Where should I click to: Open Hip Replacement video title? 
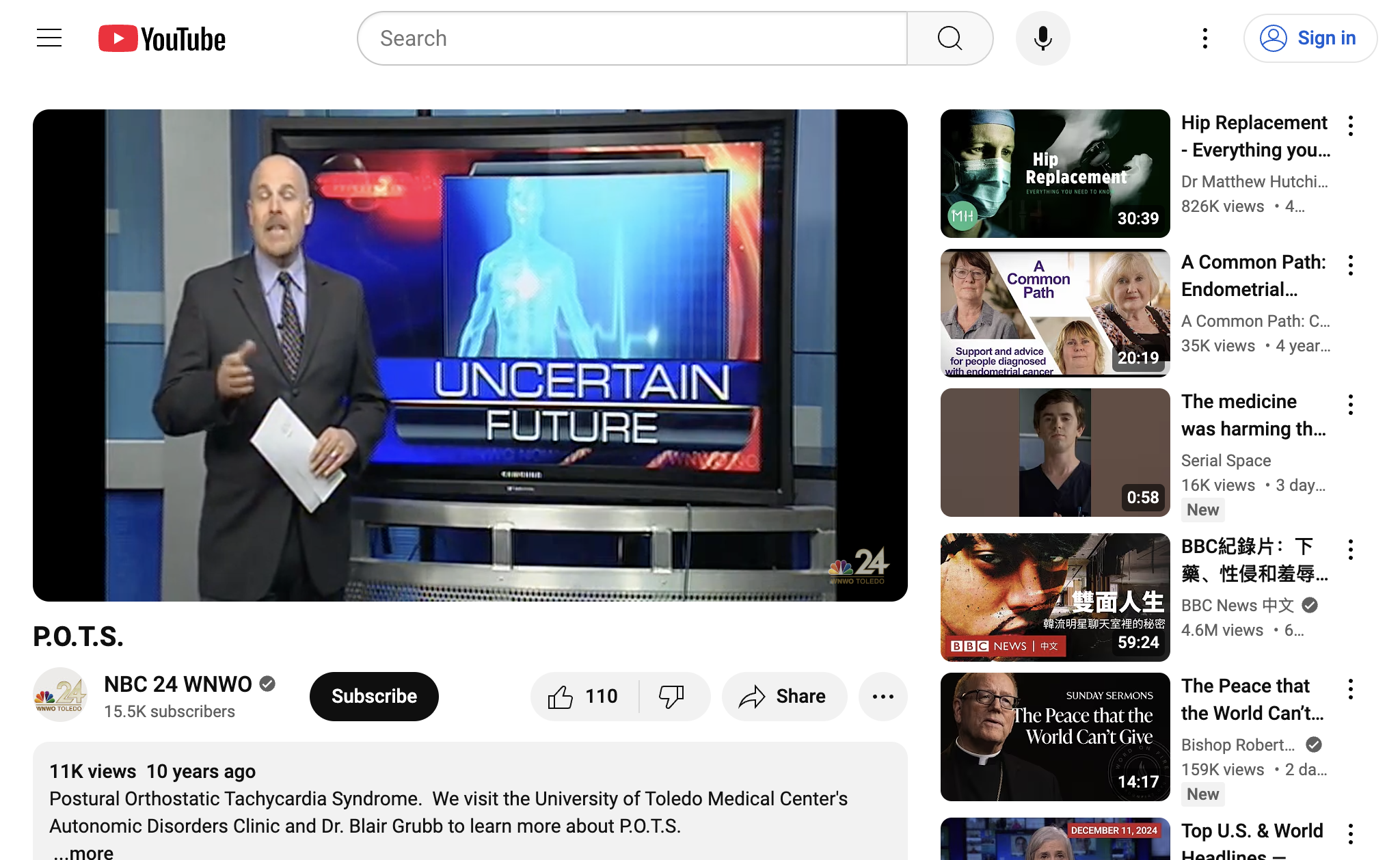click(x=1256, y=136)
